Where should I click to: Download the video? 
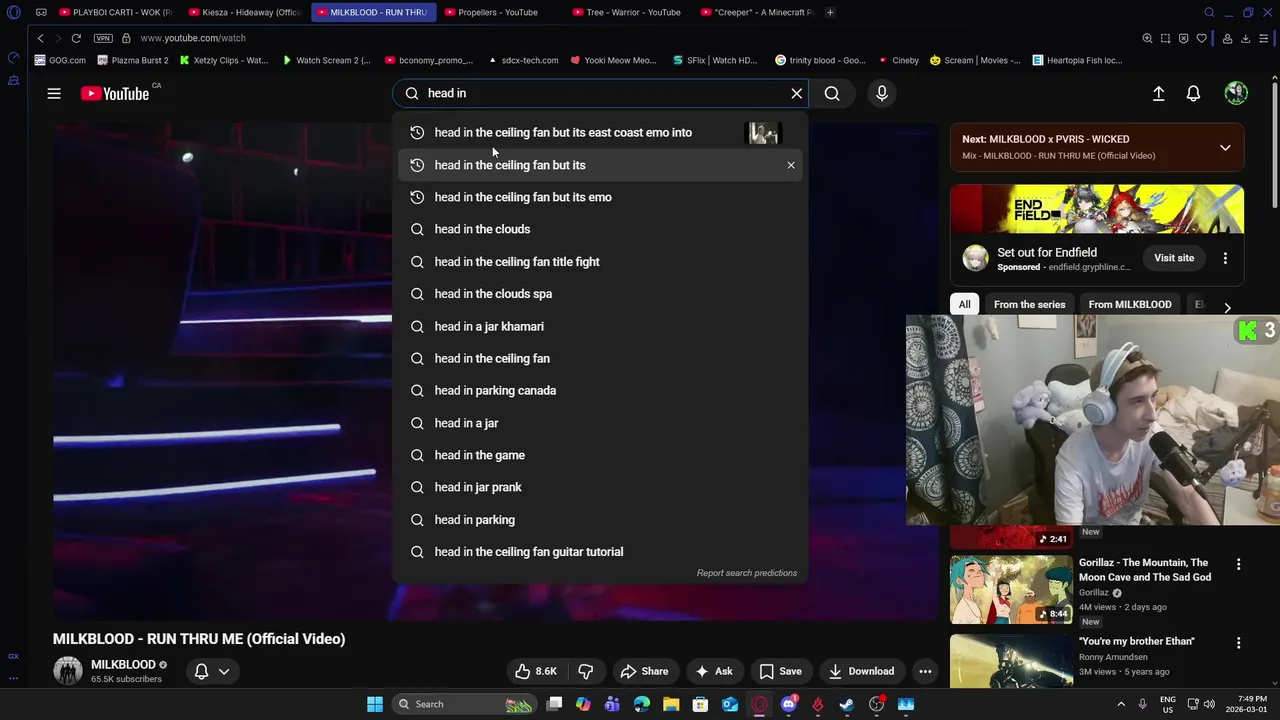861,671
